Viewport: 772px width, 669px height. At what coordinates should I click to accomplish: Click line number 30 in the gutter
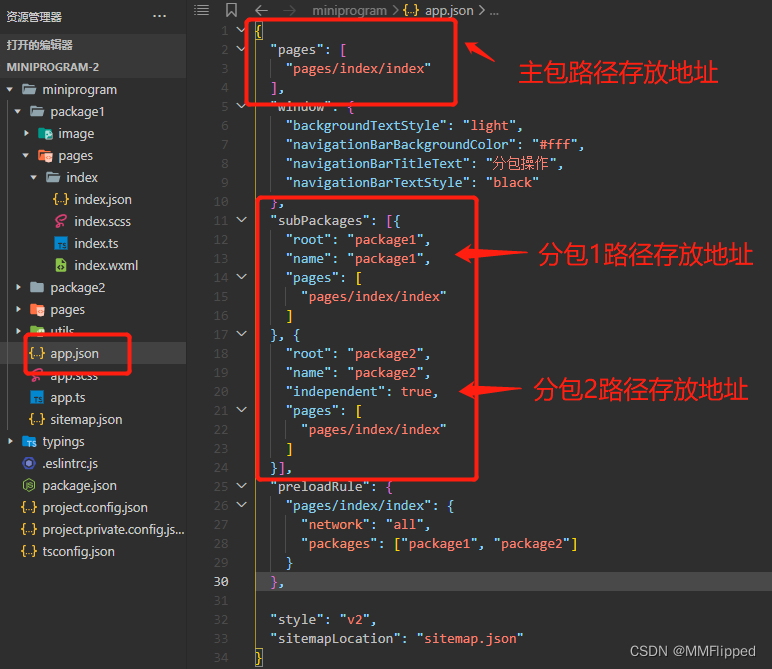click(221, 581)
